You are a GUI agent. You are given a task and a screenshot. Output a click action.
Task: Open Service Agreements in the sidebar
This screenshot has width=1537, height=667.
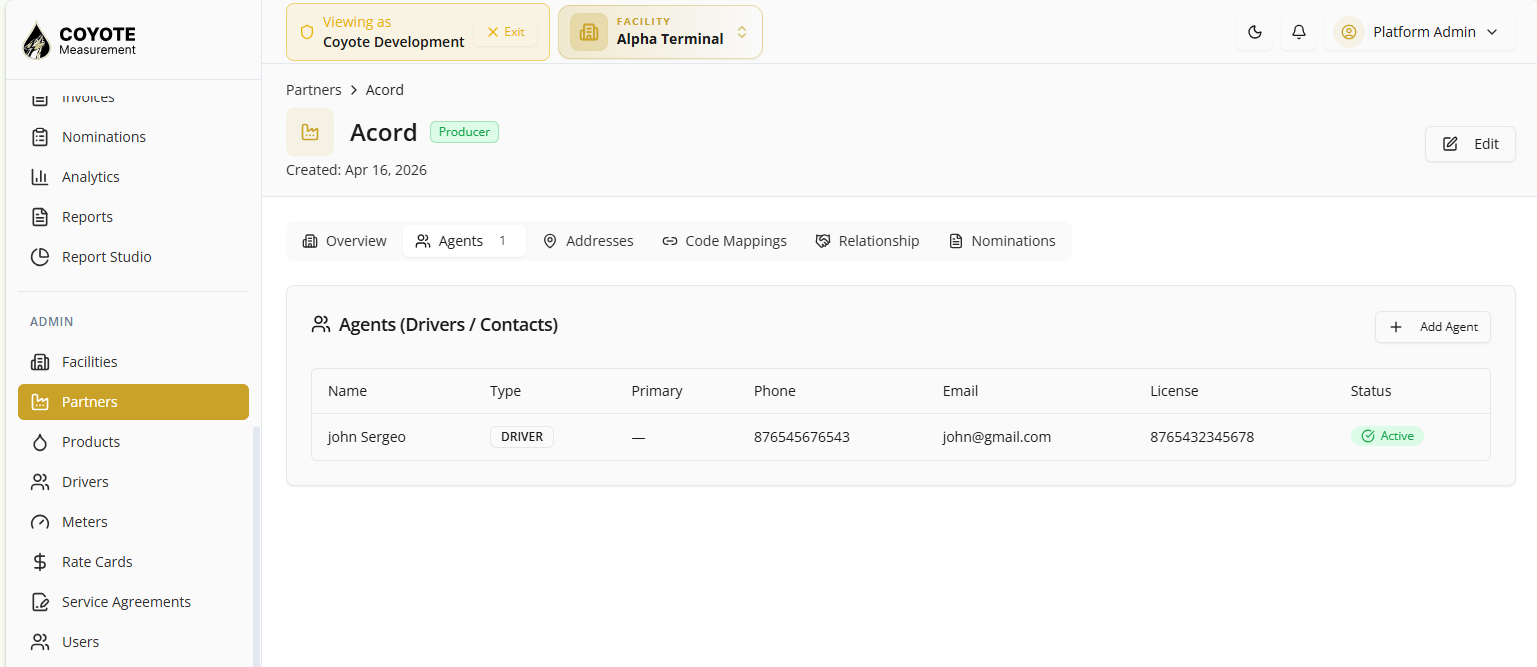(x=133, y=602)
